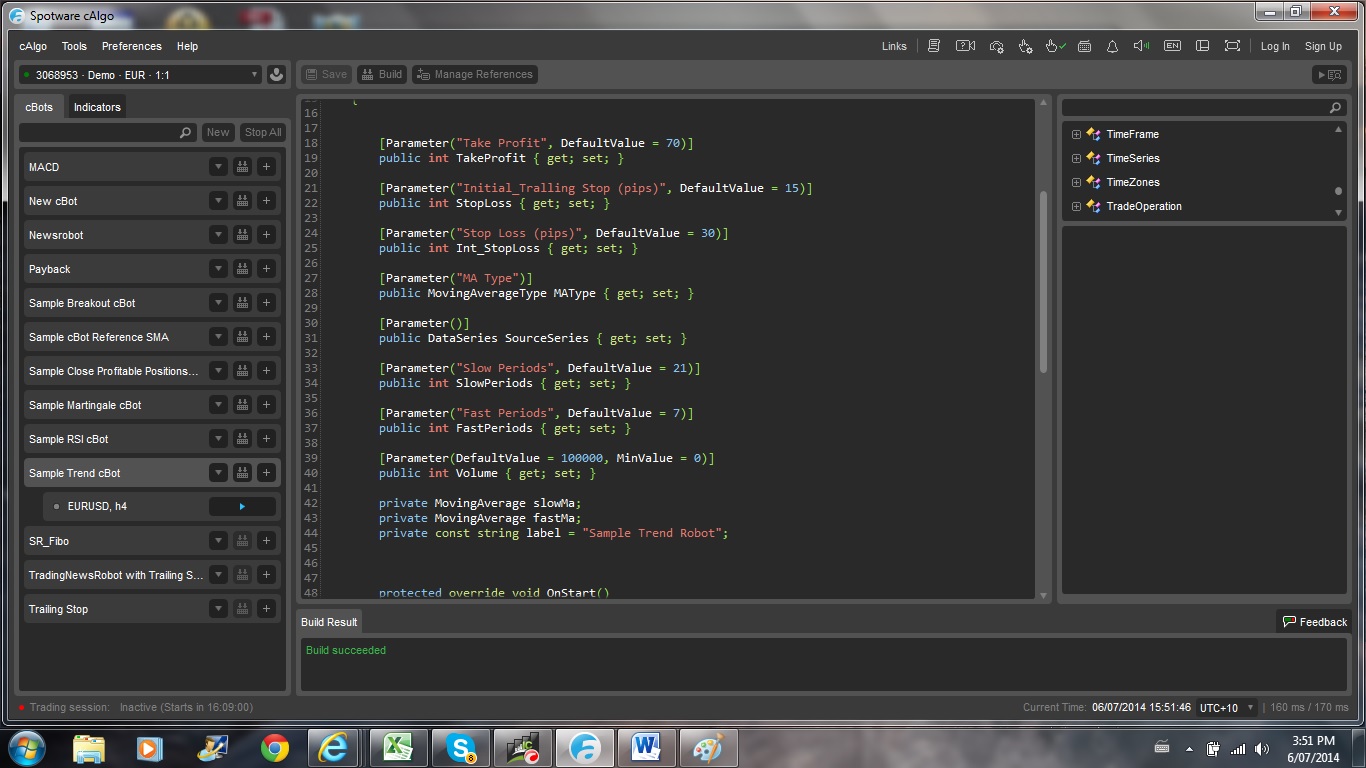Start the EURUSD, h4 instance with play button
This screenshot has height=768, width=1366.
(x=242, y=507)
